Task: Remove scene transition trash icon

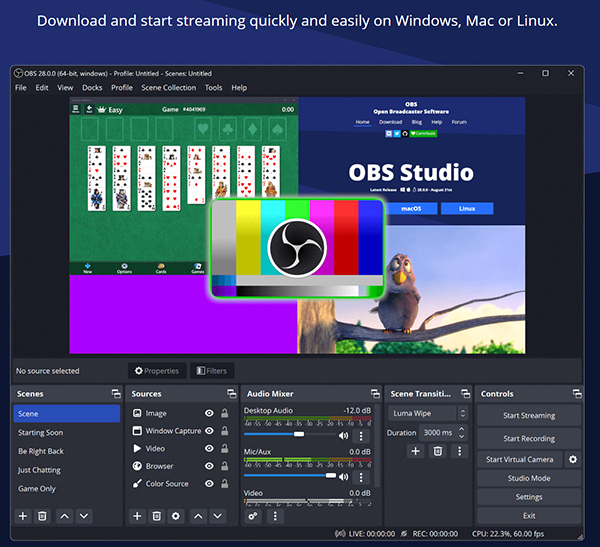Action: point(438,451)
